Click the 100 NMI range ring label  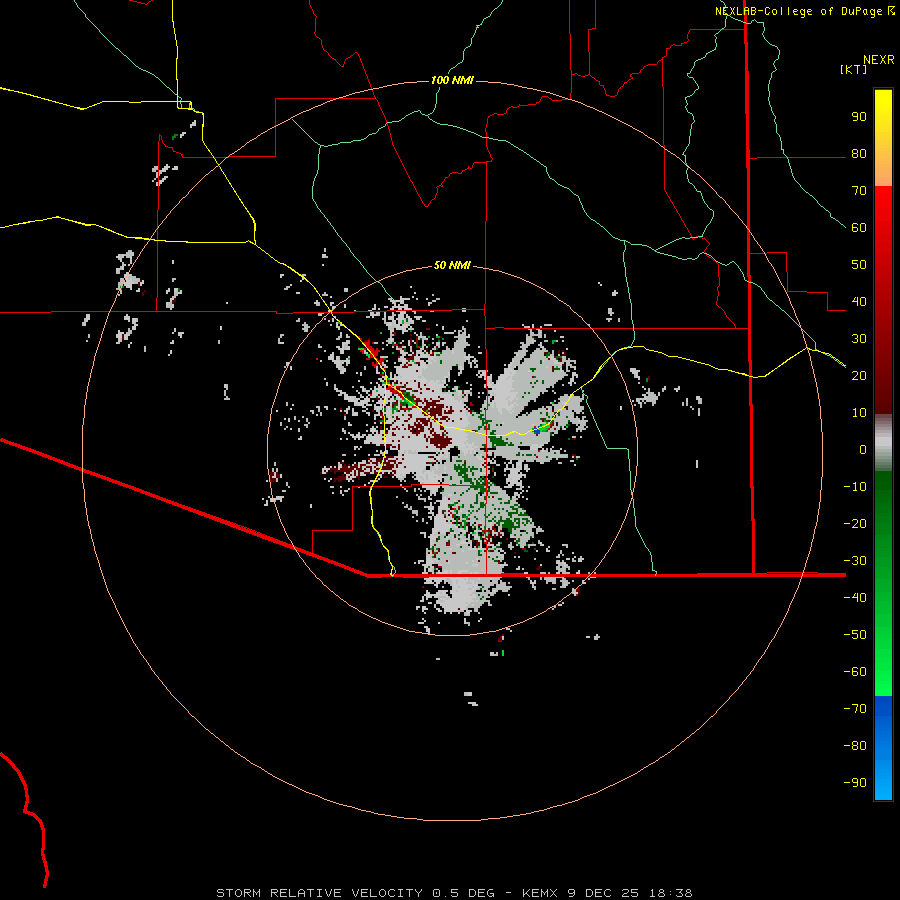pos(452,80)
